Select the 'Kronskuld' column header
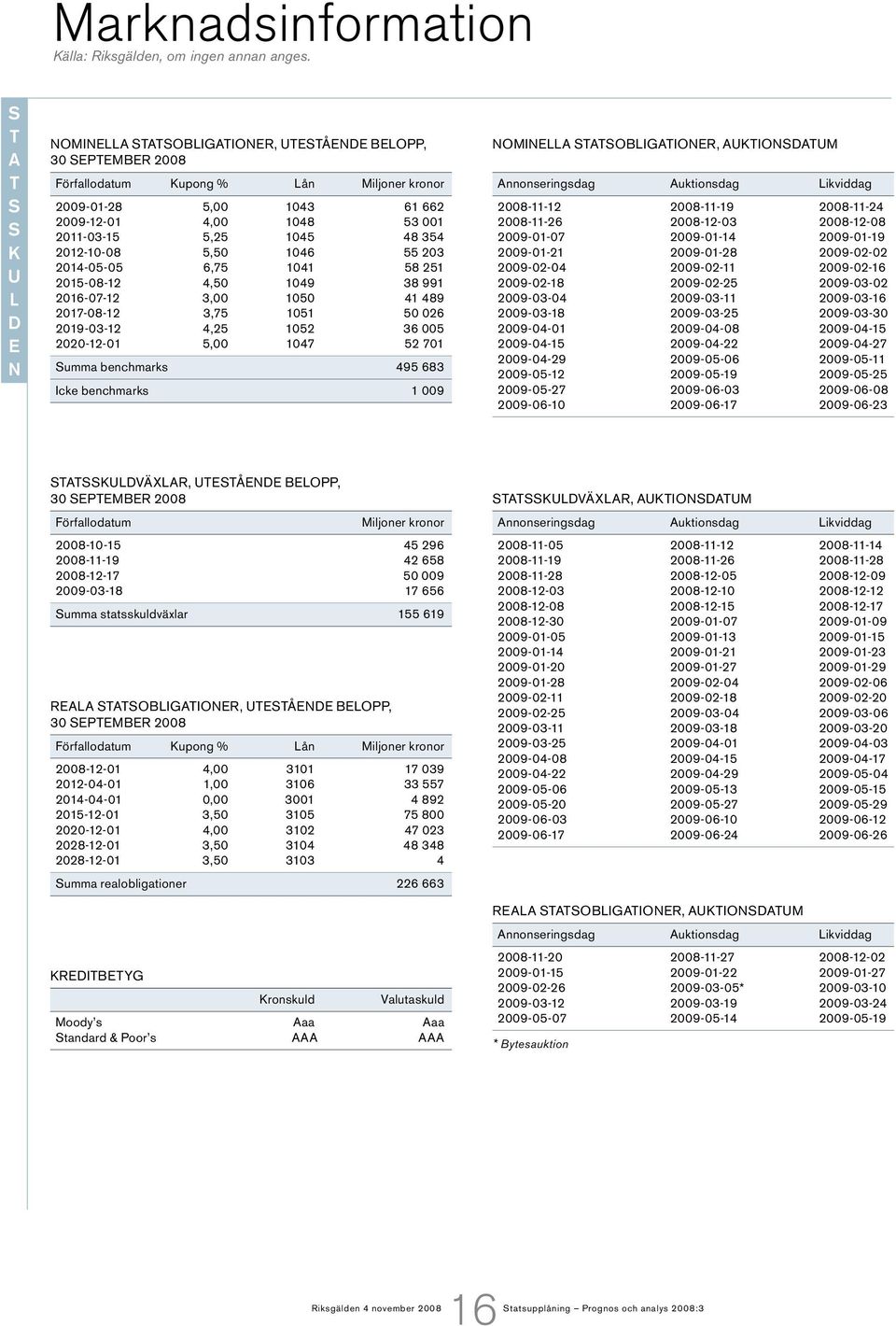The height and width of the screenshot is (1326, 896). point(287,999)
